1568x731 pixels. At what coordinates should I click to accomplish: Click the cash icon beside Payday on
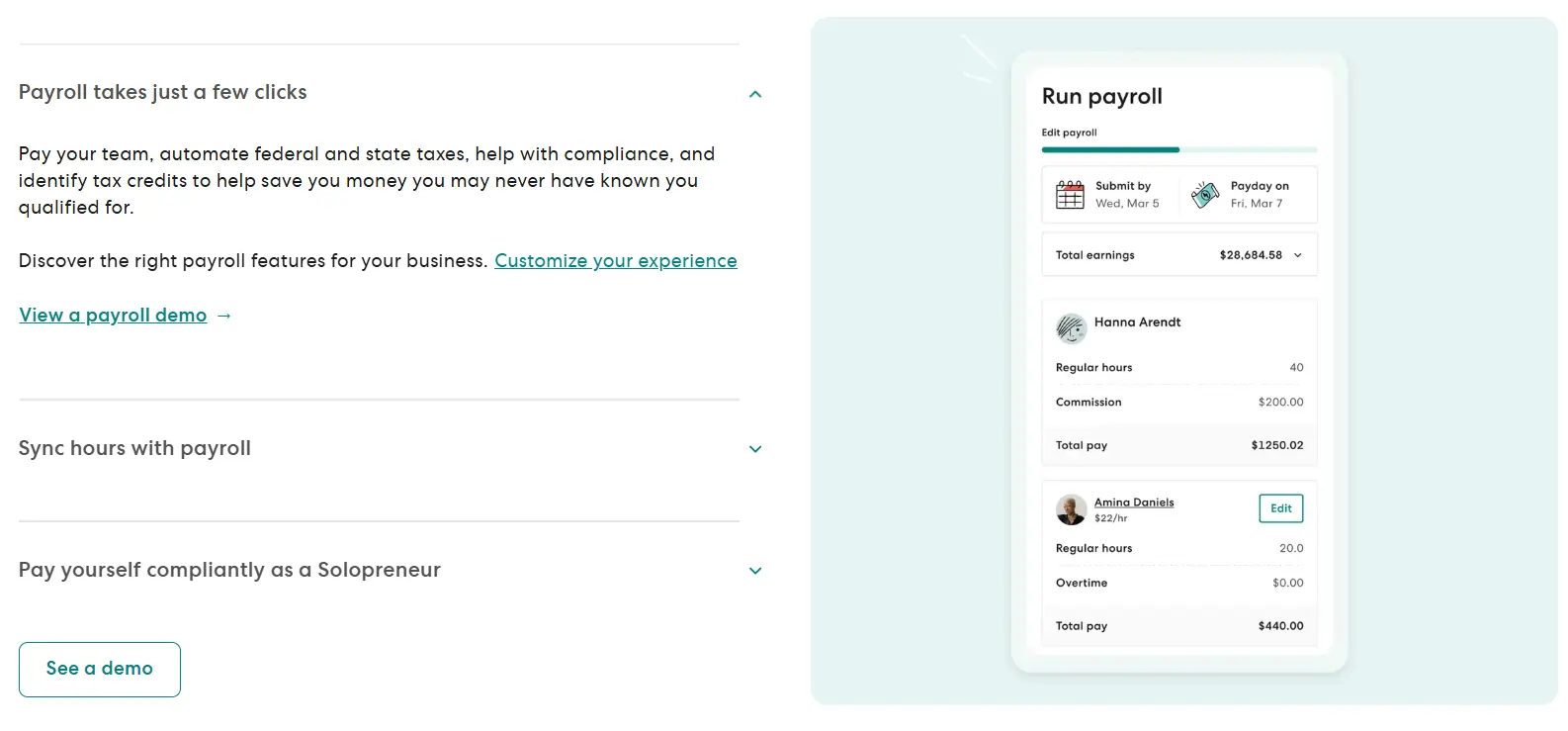click(x=1205, y=195)
